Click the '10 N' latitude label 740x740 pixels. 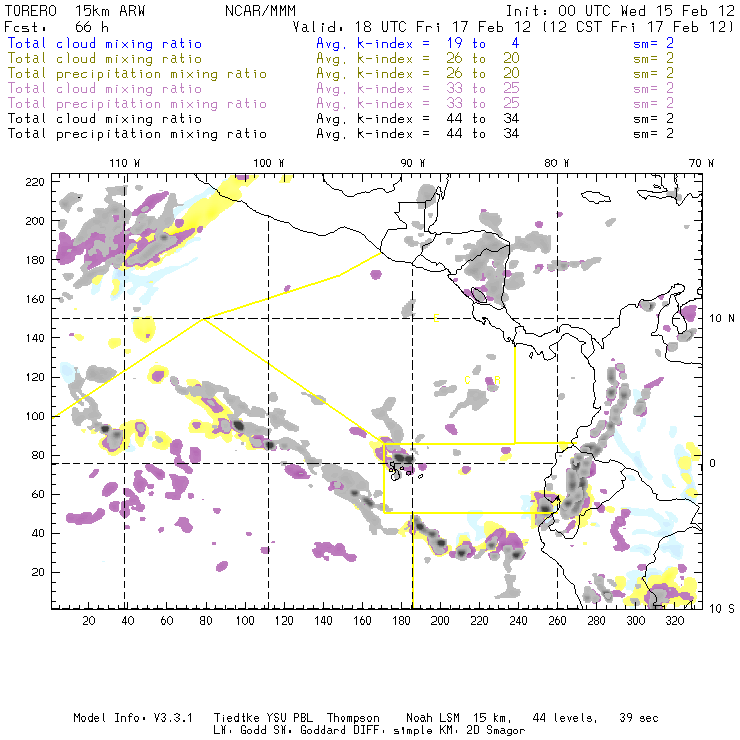[722, 319]
